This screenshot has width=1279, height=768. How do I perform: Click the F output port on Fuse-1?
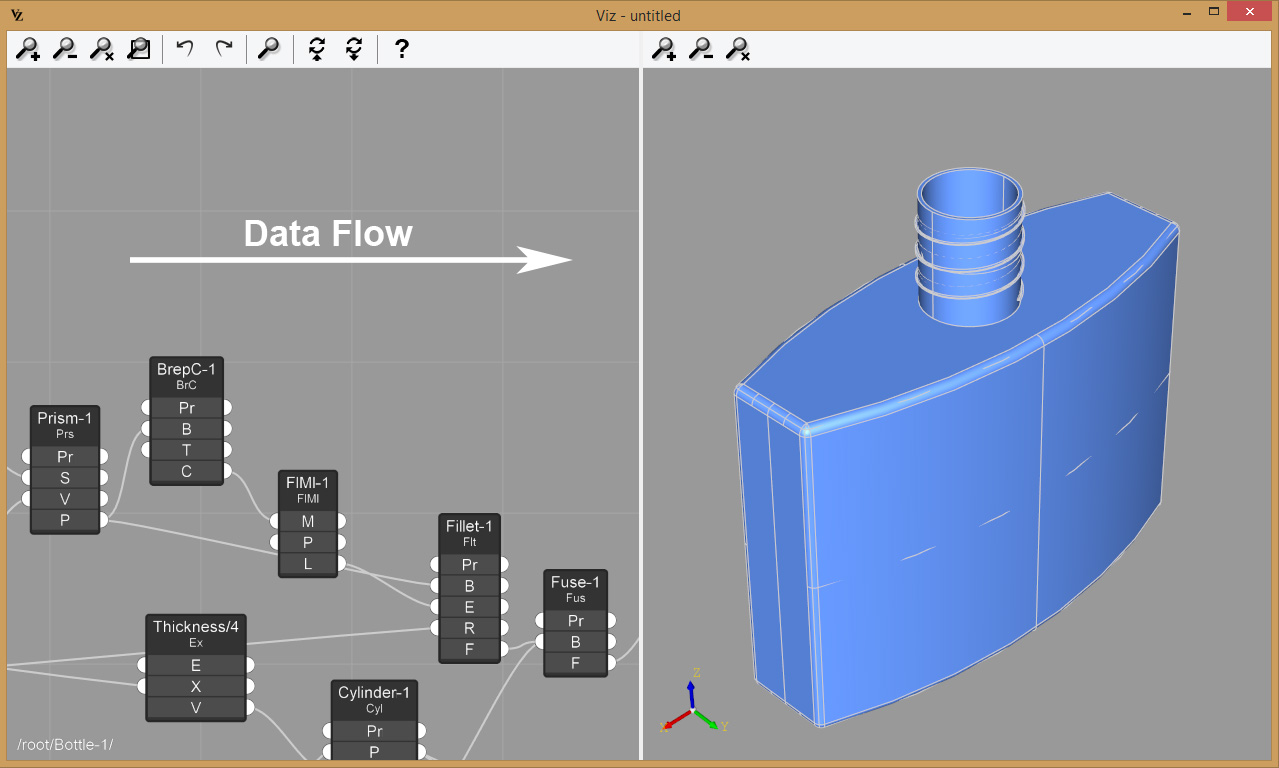point(611,663)
